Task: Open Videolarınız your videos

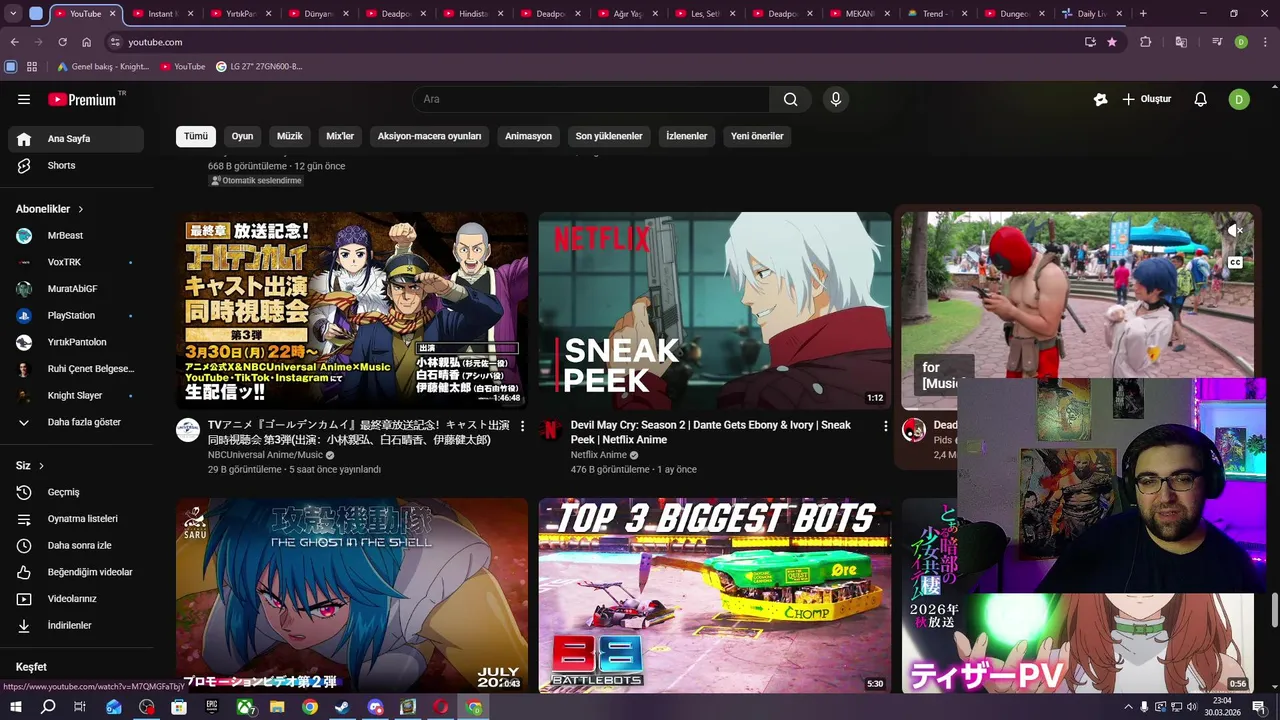Action: pyautogui.click(x=76, y=599)
